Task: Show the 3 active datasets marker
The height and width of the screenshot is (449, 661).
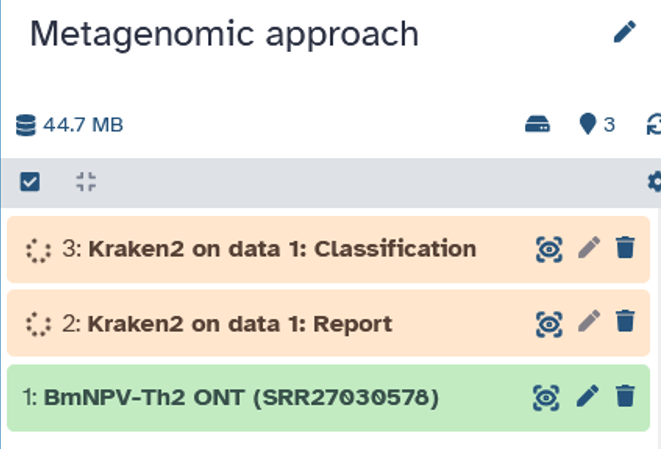Action: pyautogui.click(x=597, y=124)
